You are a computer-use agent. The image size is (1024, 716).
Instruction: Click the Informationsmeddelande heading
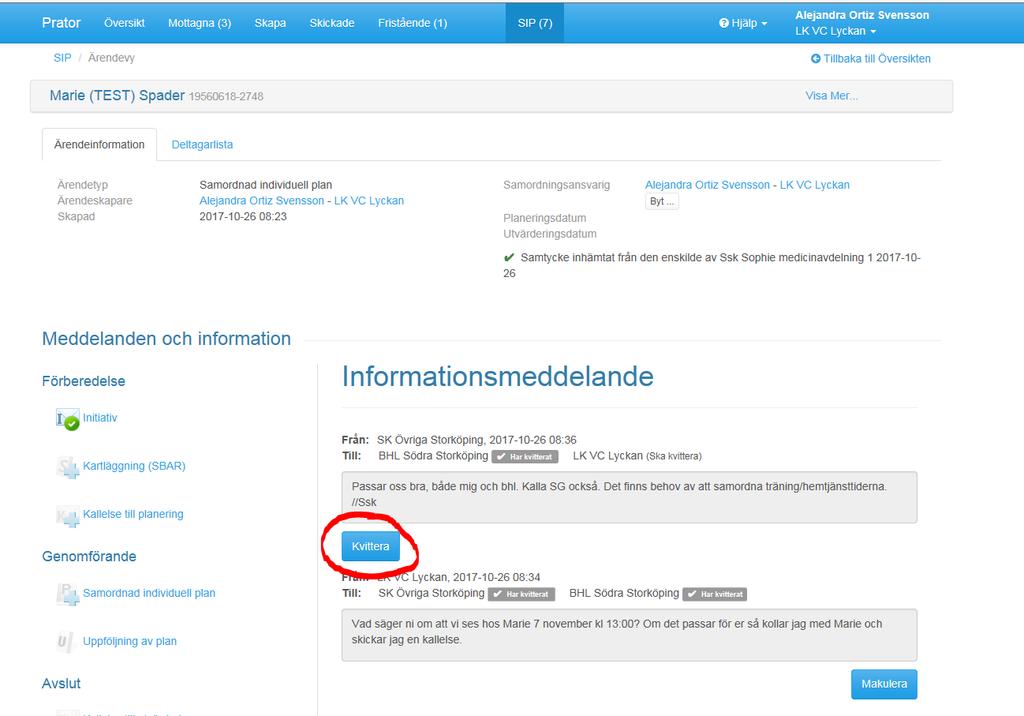coord(498,377)
